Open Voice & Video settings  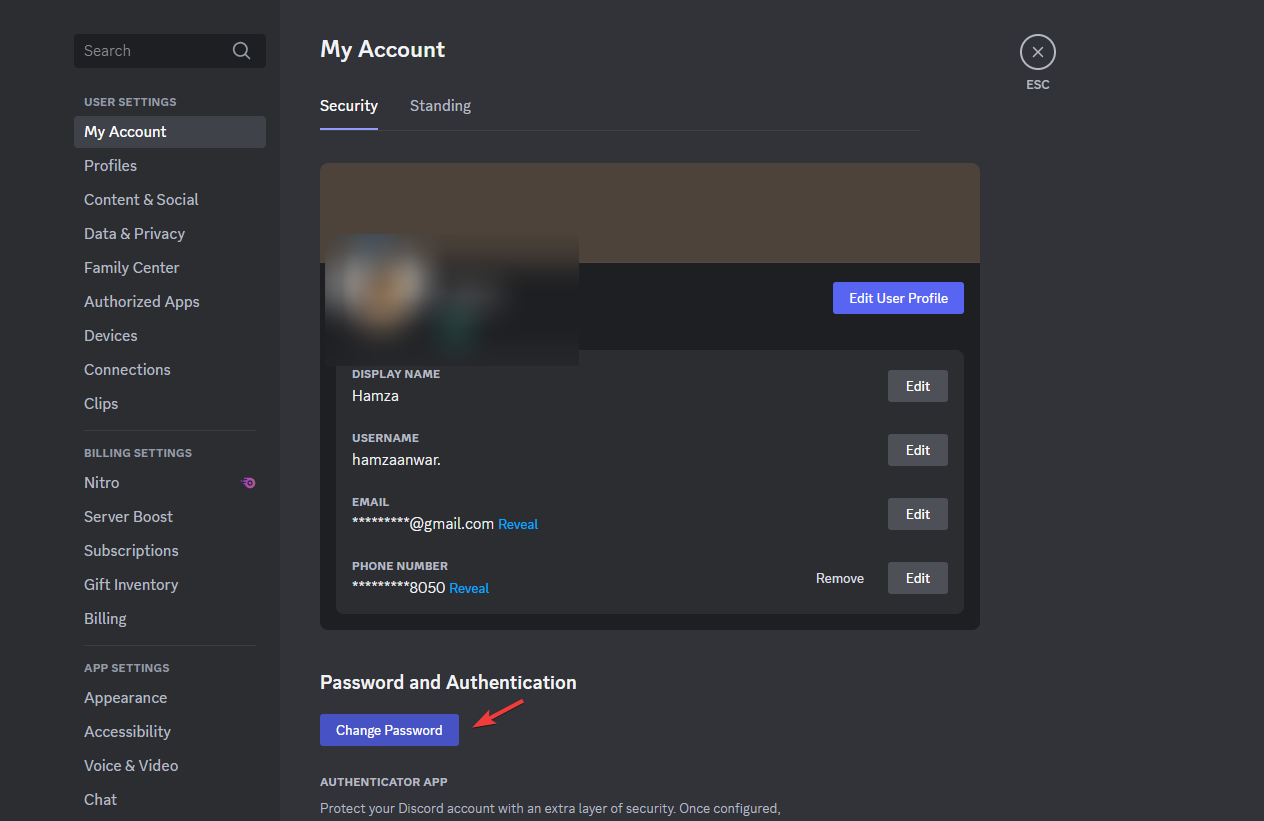(x=131, y=765)
